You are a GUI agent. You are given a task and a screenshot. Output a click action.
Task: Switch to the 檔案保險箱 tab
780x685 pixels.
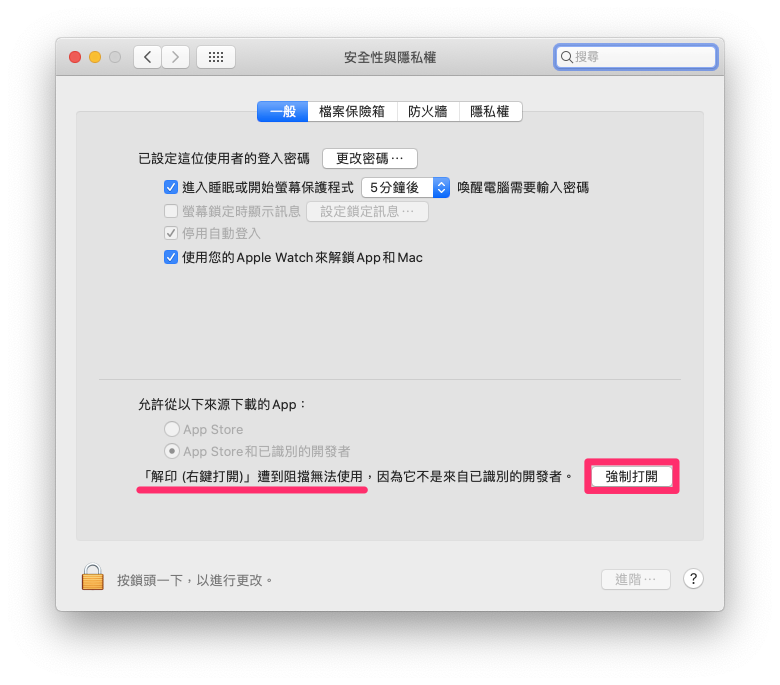(352, 111)
